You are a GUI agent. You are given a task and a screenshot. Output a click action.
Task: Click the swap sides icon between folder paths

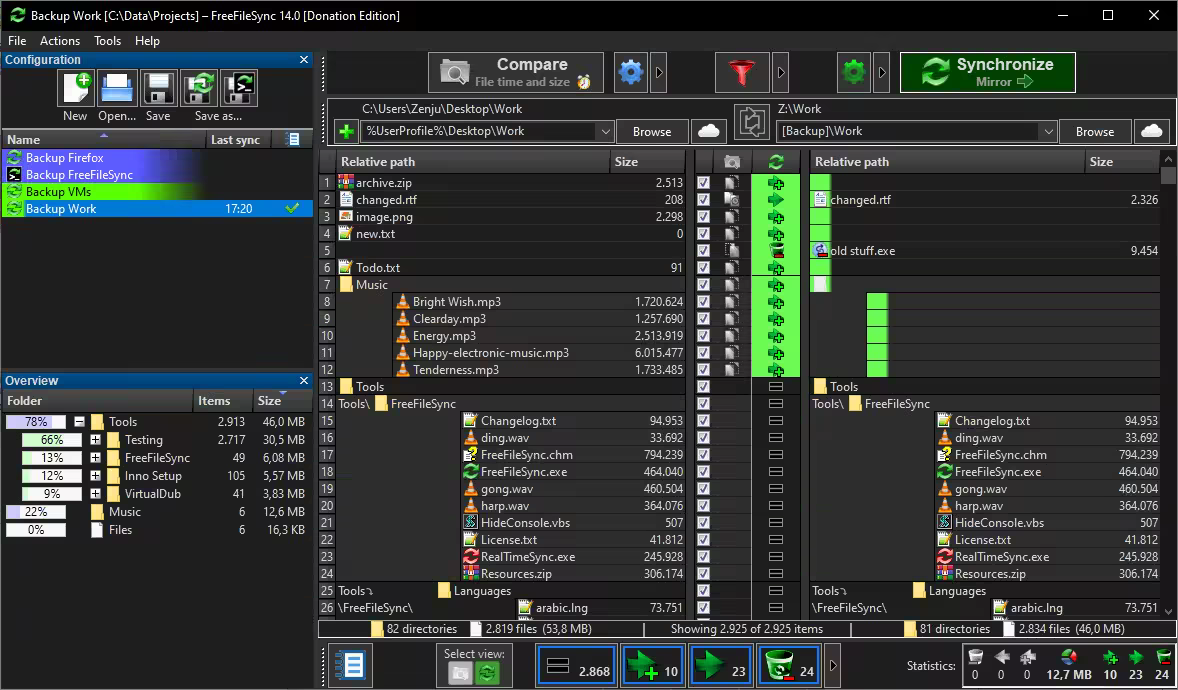click(751, 121)
